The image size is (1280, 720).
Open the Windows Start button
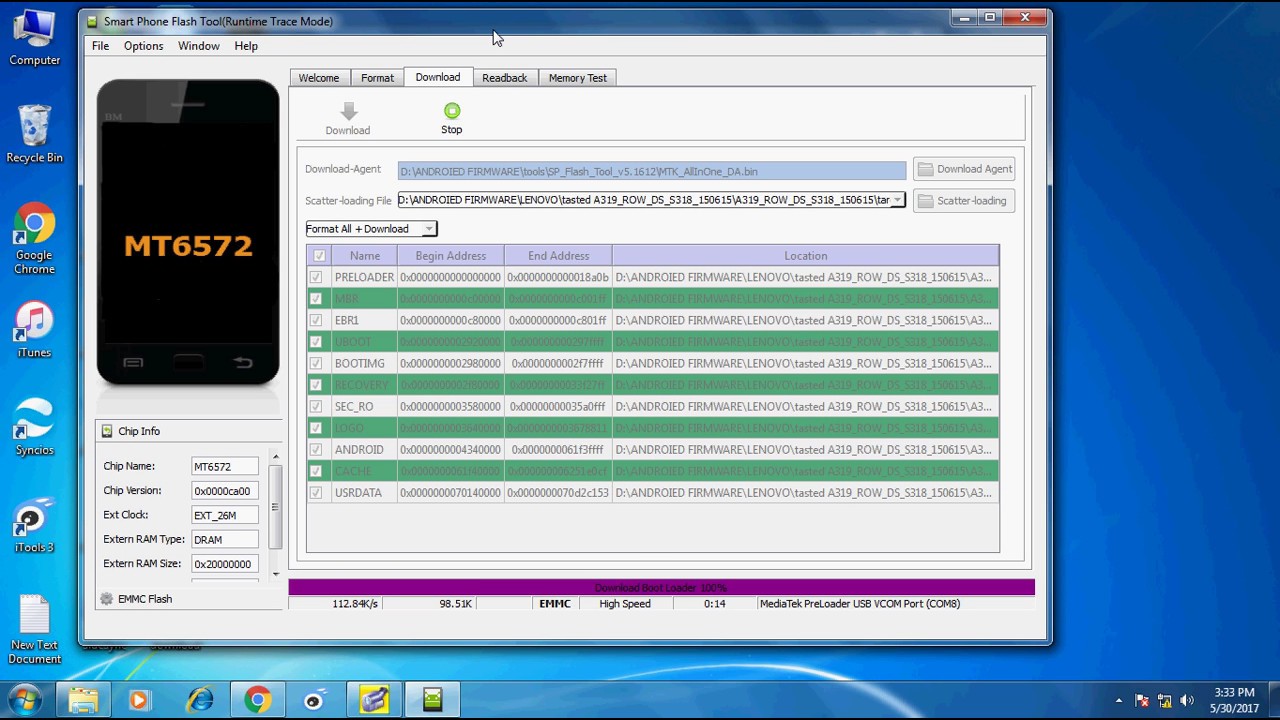coord(25,699)
